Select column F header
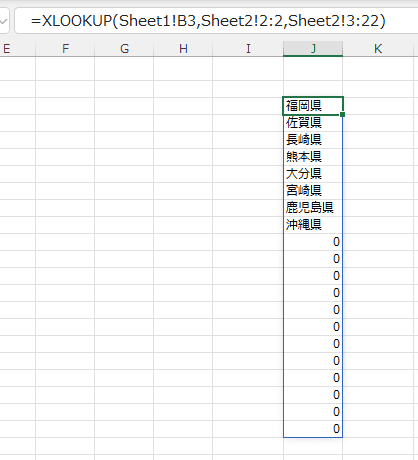 65,49
